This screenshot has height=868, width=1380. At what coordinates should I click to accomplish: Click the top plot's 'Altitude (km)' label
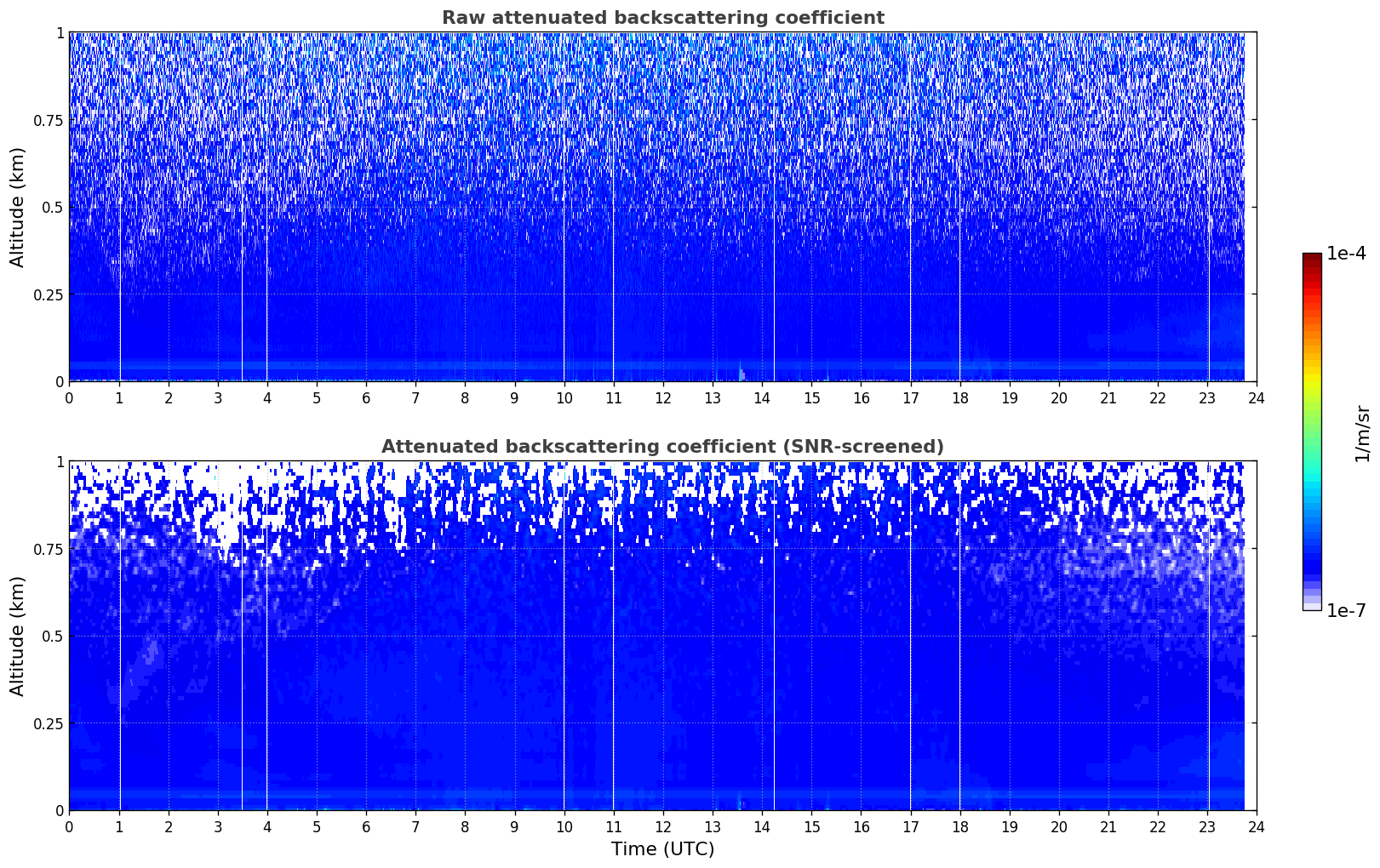(x=18, y=207)
